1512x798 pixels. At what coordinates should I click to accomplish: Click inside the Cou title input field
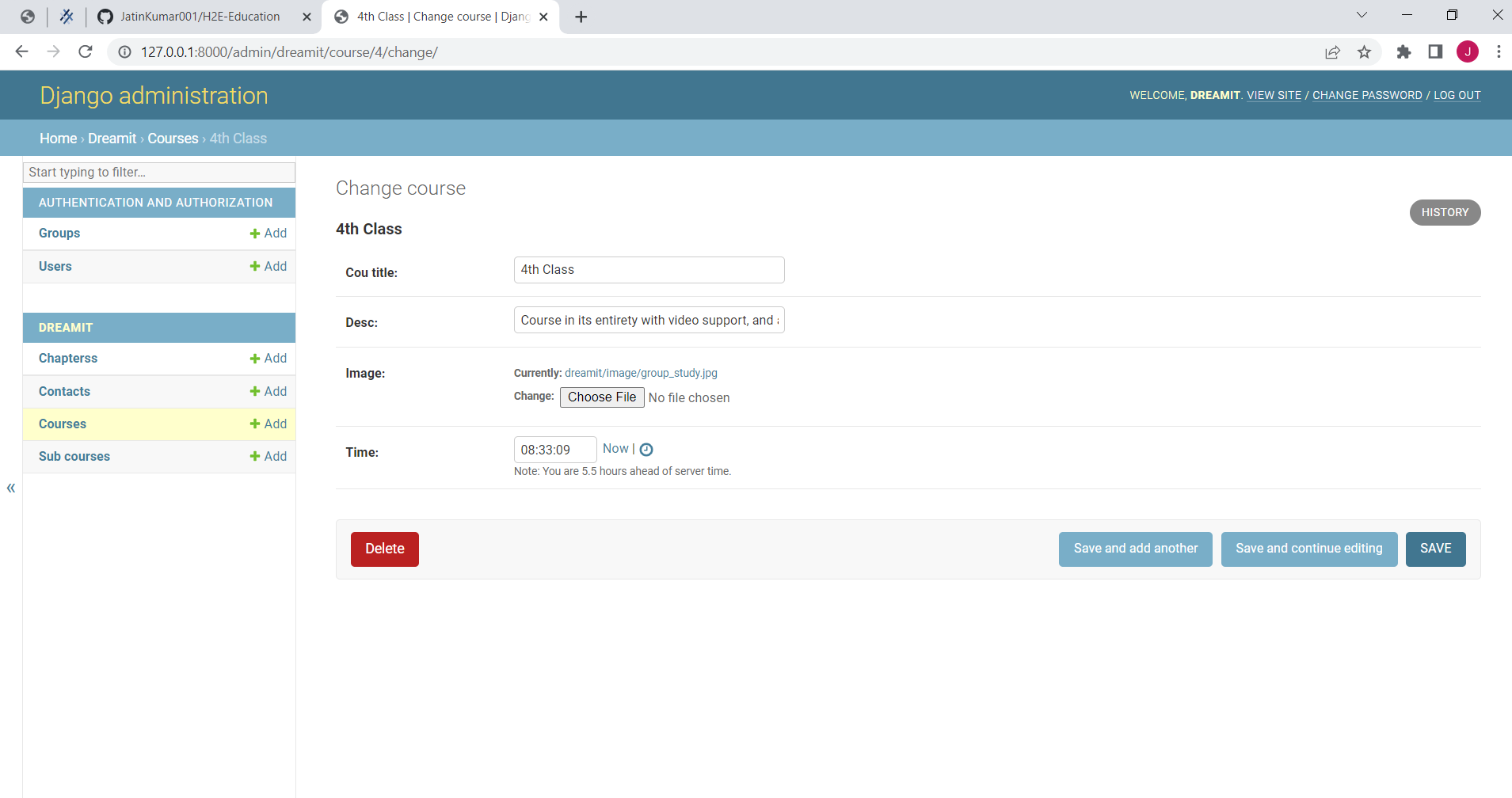[648, 269]
